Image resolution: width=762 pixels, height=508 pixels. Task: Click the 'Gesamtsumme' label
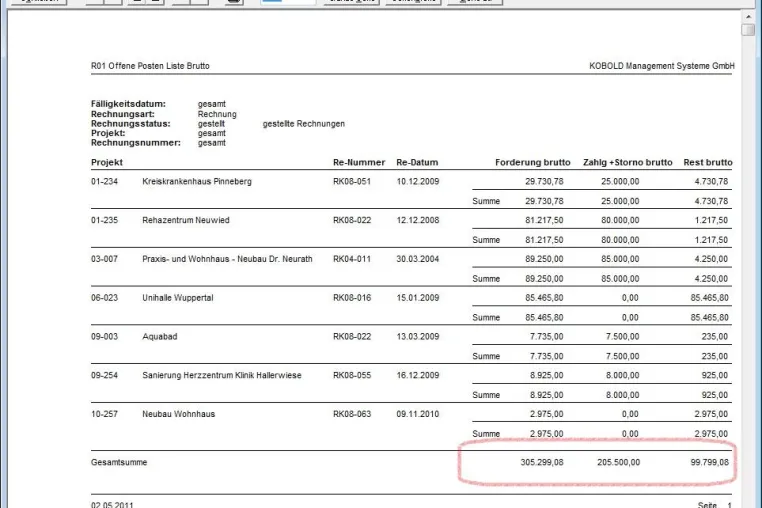pyautogui.click(x=119, y=462)
